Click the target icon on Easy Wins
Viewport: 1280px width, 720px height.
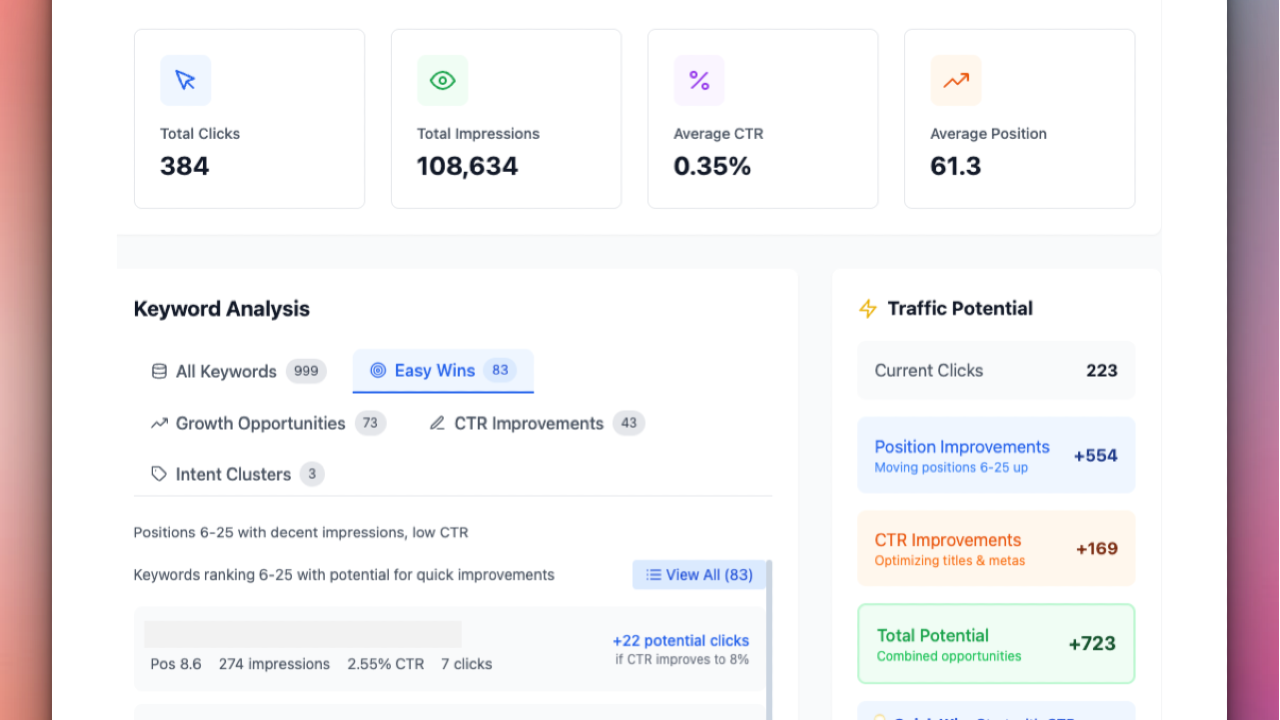tap(378, 370)
